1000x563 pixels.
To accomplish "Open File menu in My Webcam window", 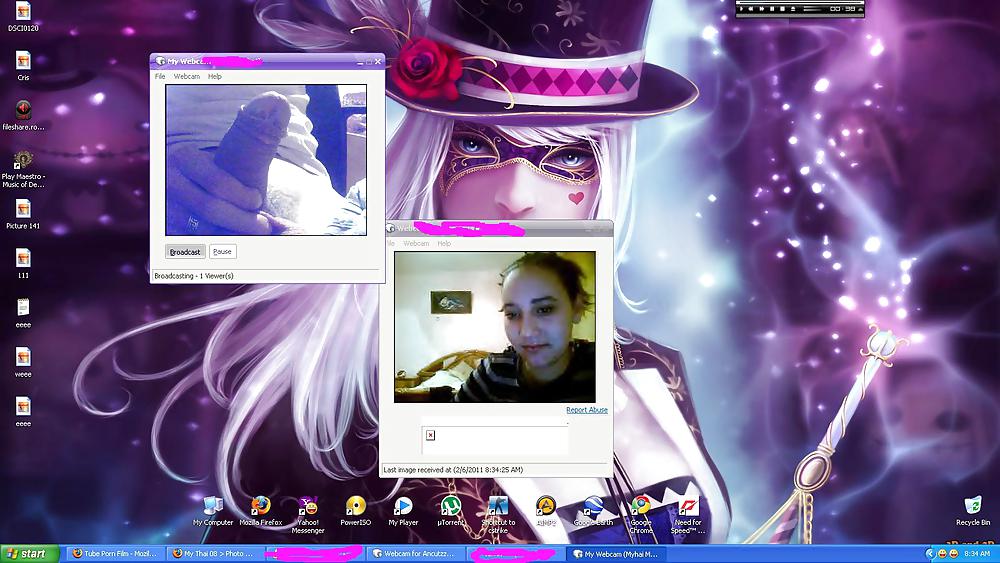I will point(160,76).
